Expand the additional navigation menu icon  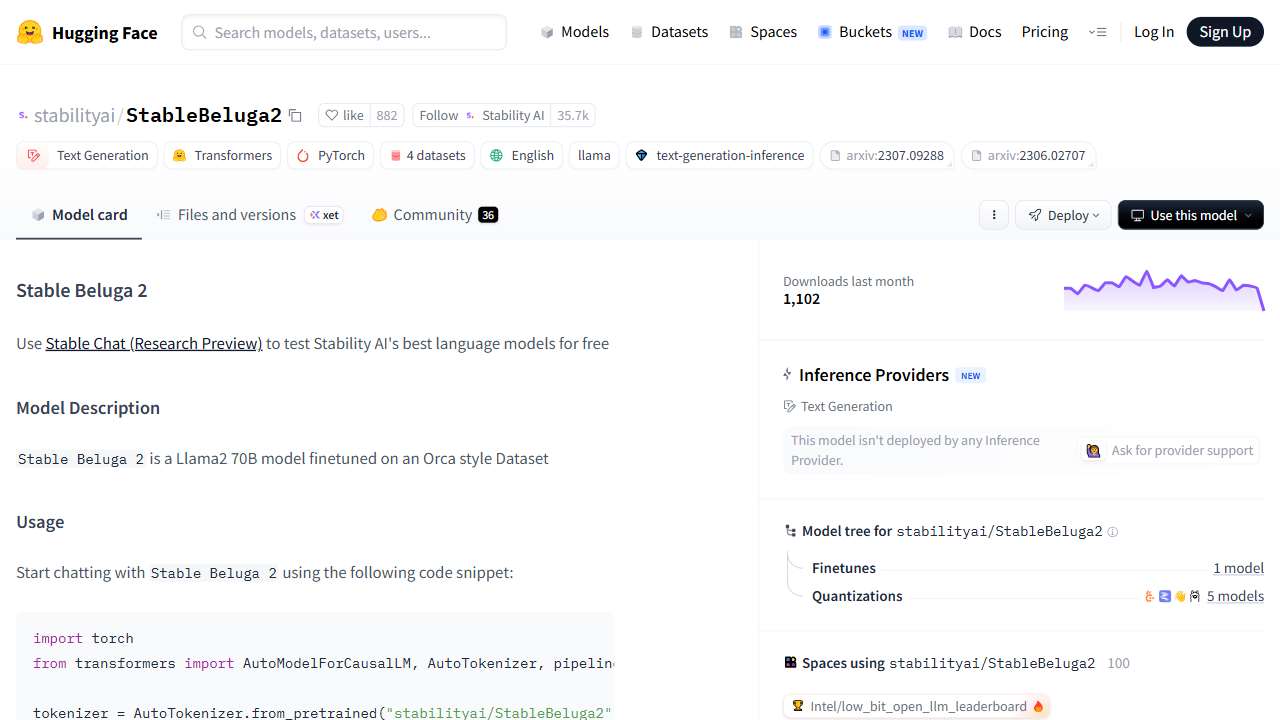[1097, 32]
